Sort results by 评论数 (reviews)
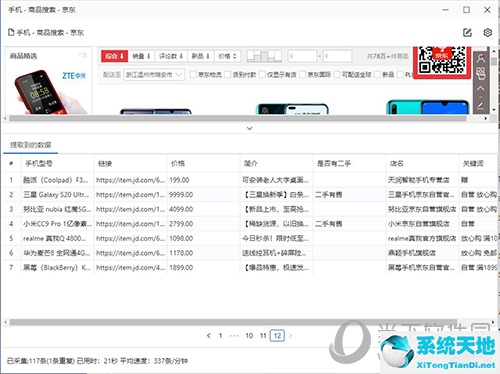Image resolution: width=500 pixels, height=374 pixels. [x=171, y=56]
